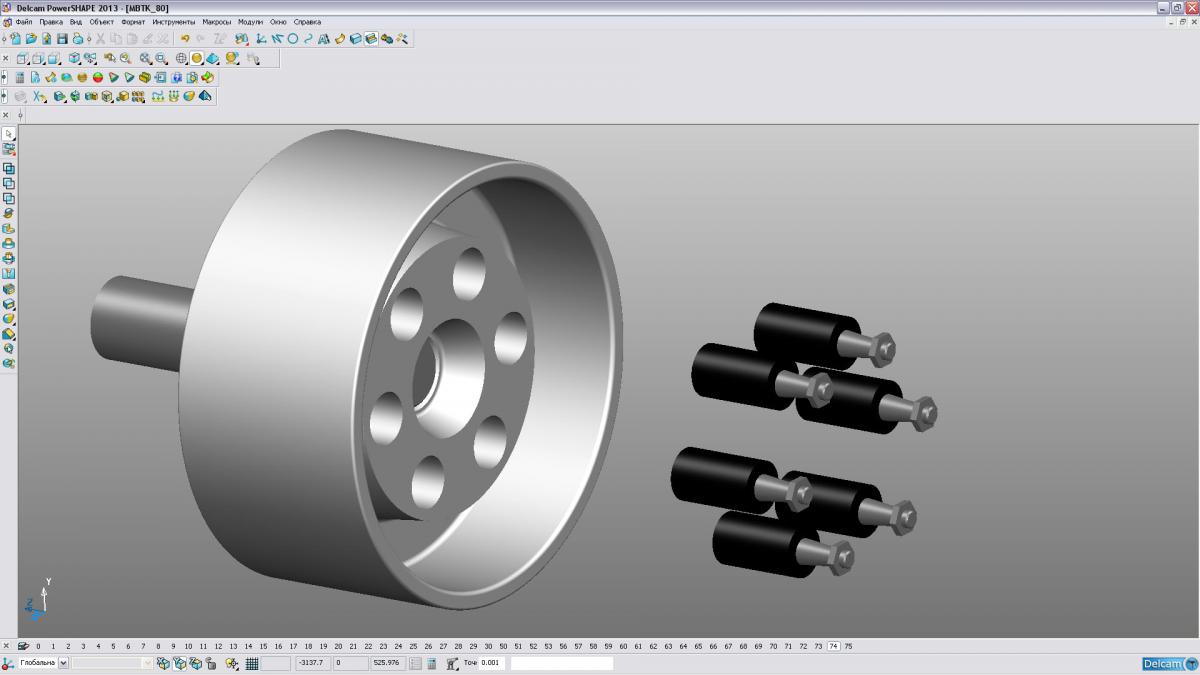Open the Глобальна workplane dropdown

click(63, 663)
